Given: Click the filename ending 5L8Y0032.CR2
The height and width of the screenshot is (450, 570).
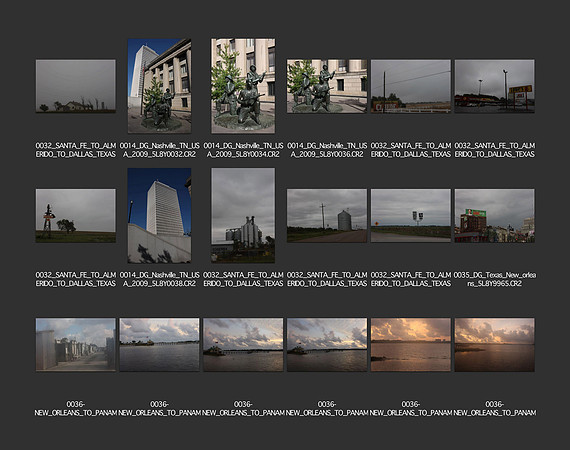Looking at the screenshot, I should click(159, 150).
